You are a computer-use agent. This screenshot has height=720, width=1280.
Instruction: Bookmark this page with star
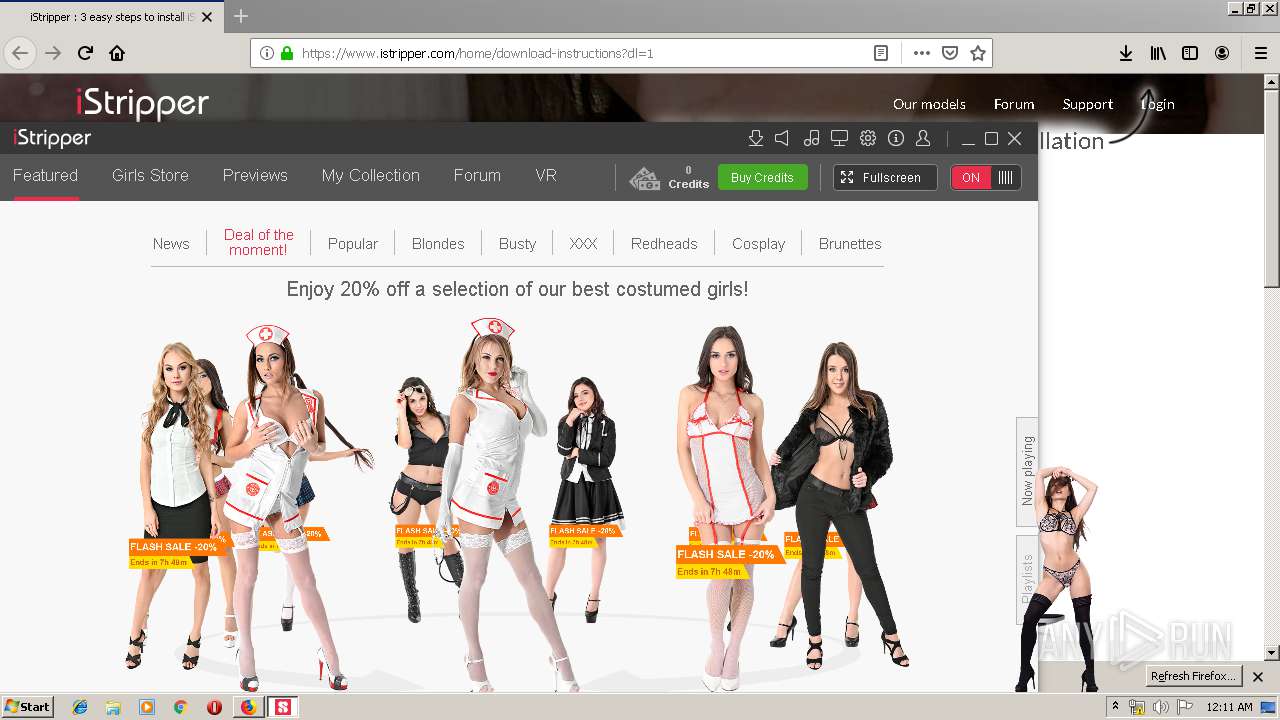point(978,53)
